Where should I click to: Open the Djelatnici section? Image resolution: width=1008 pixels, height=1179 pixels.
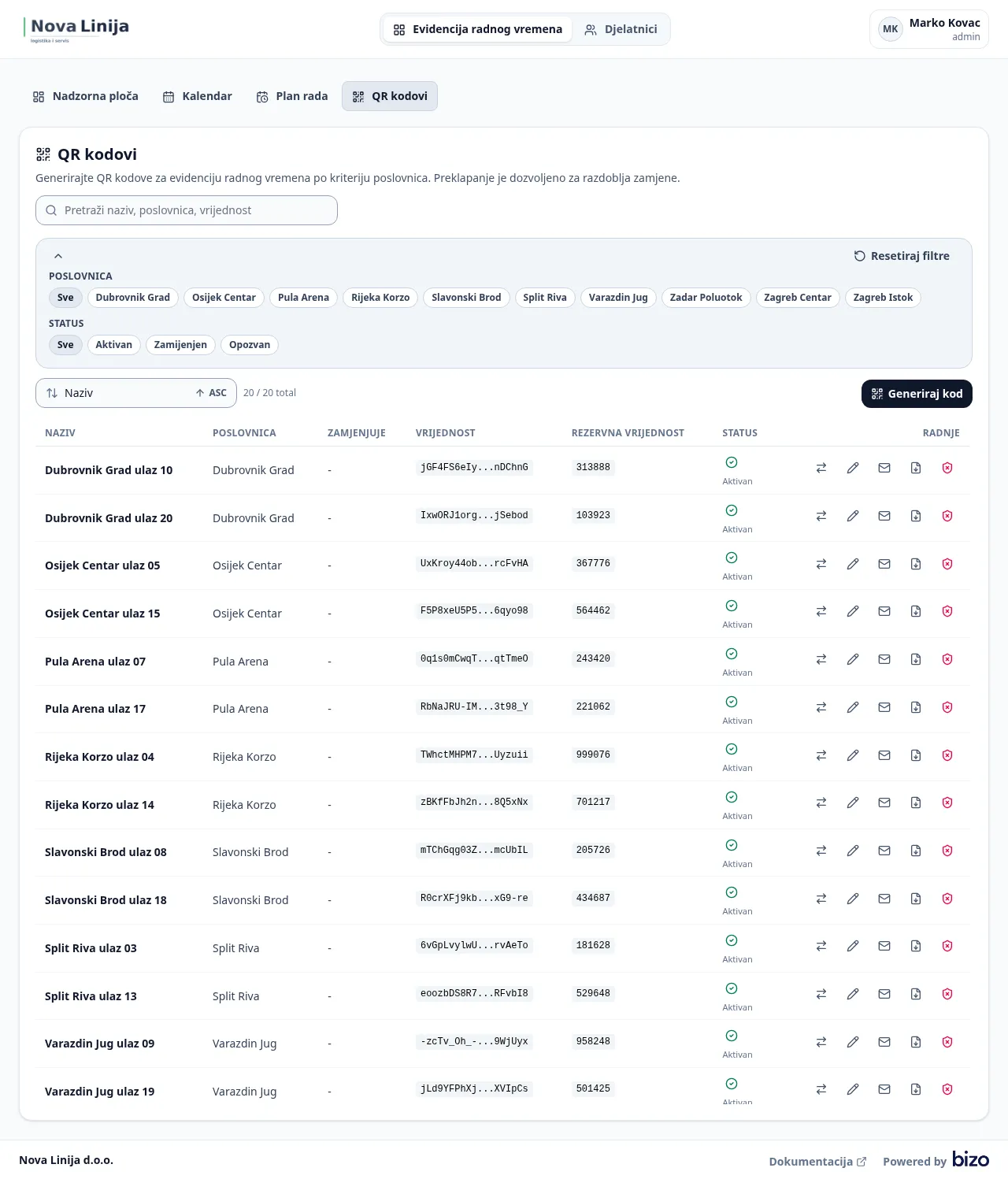point(621,29)
